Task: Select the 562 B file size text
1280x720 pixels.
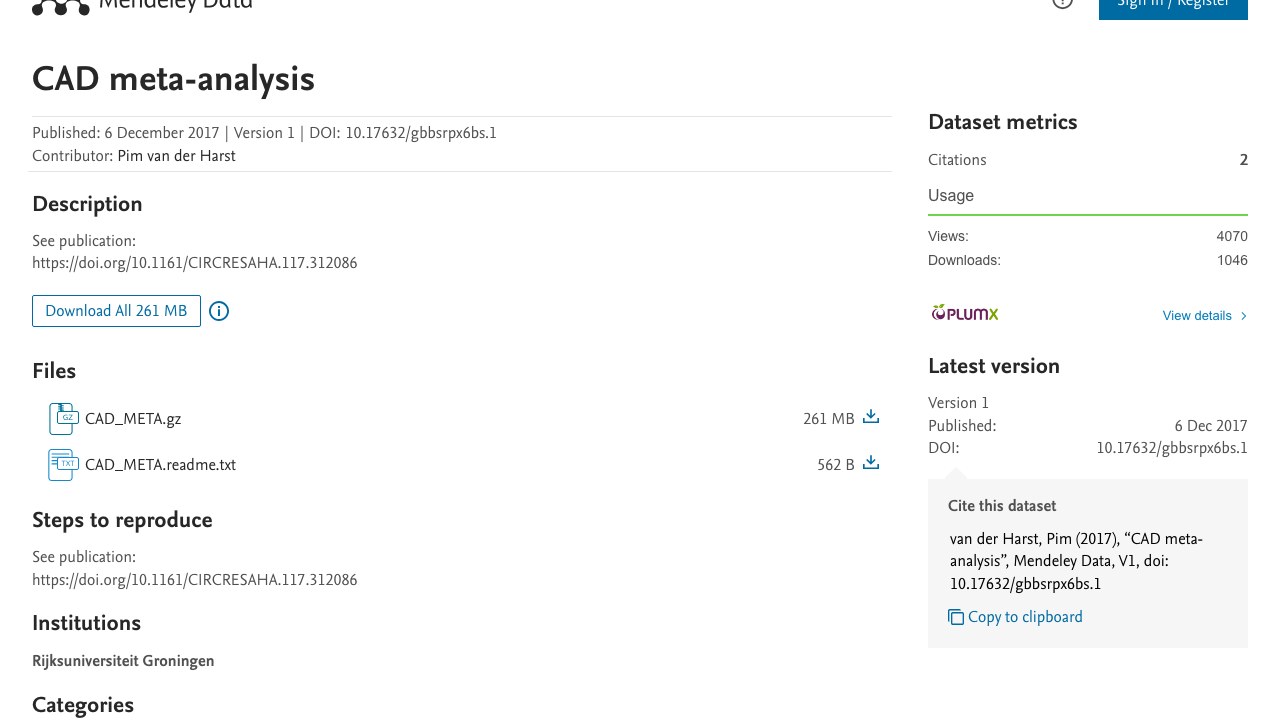Action: (835, 465)
